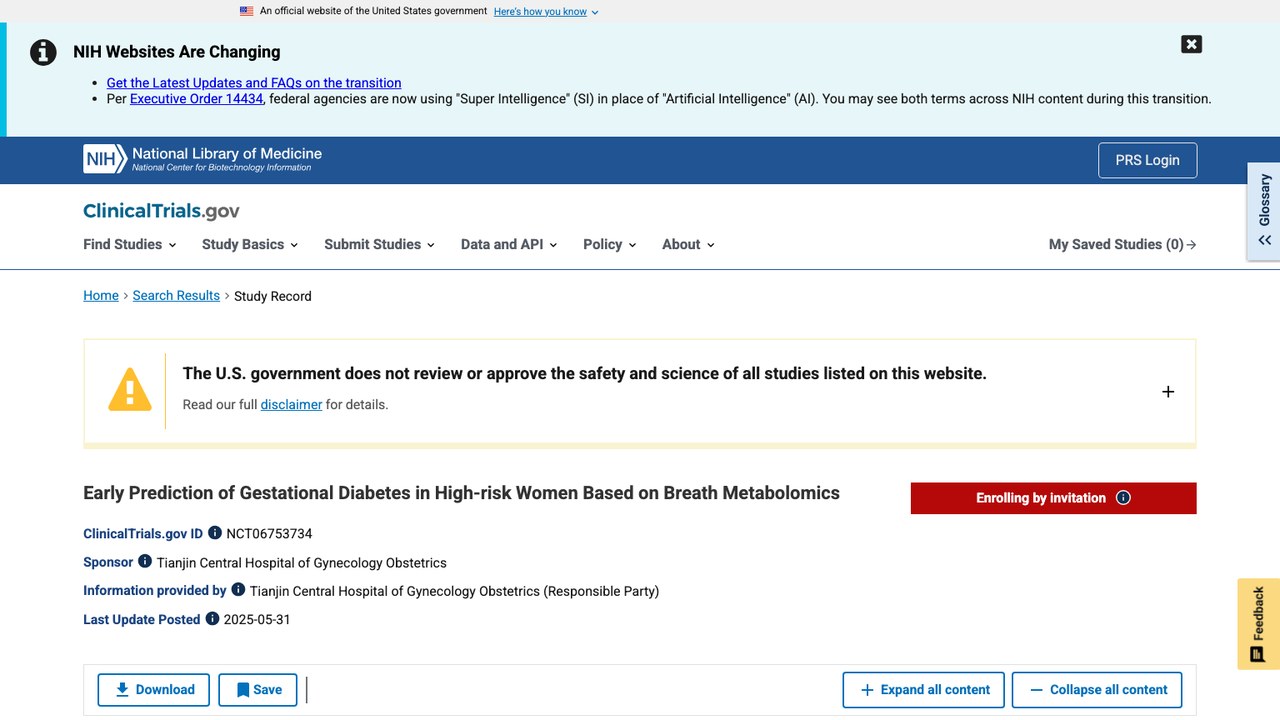1280x720 pixels.
Task: Click info icon beside Last Update Posted
Action: [x=212, y=619]
